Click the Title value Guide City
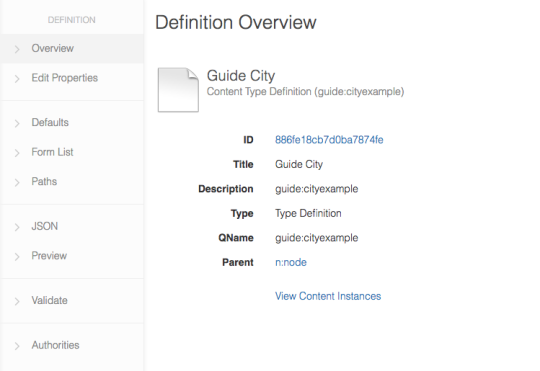The width and height of the screenshot is (540, 371). 299,164
